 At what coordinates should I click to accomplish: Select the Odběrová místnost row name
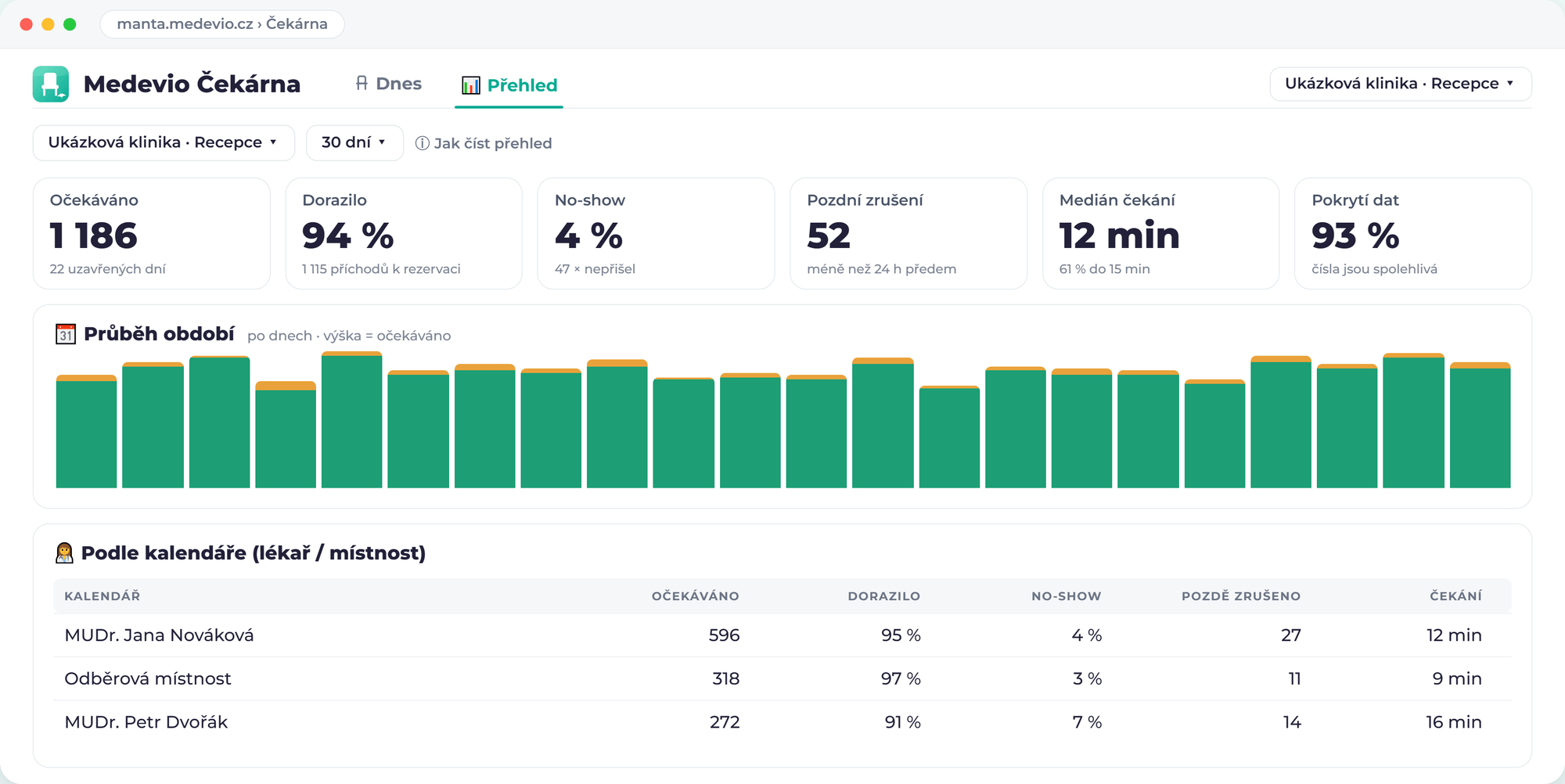[148, 678]
